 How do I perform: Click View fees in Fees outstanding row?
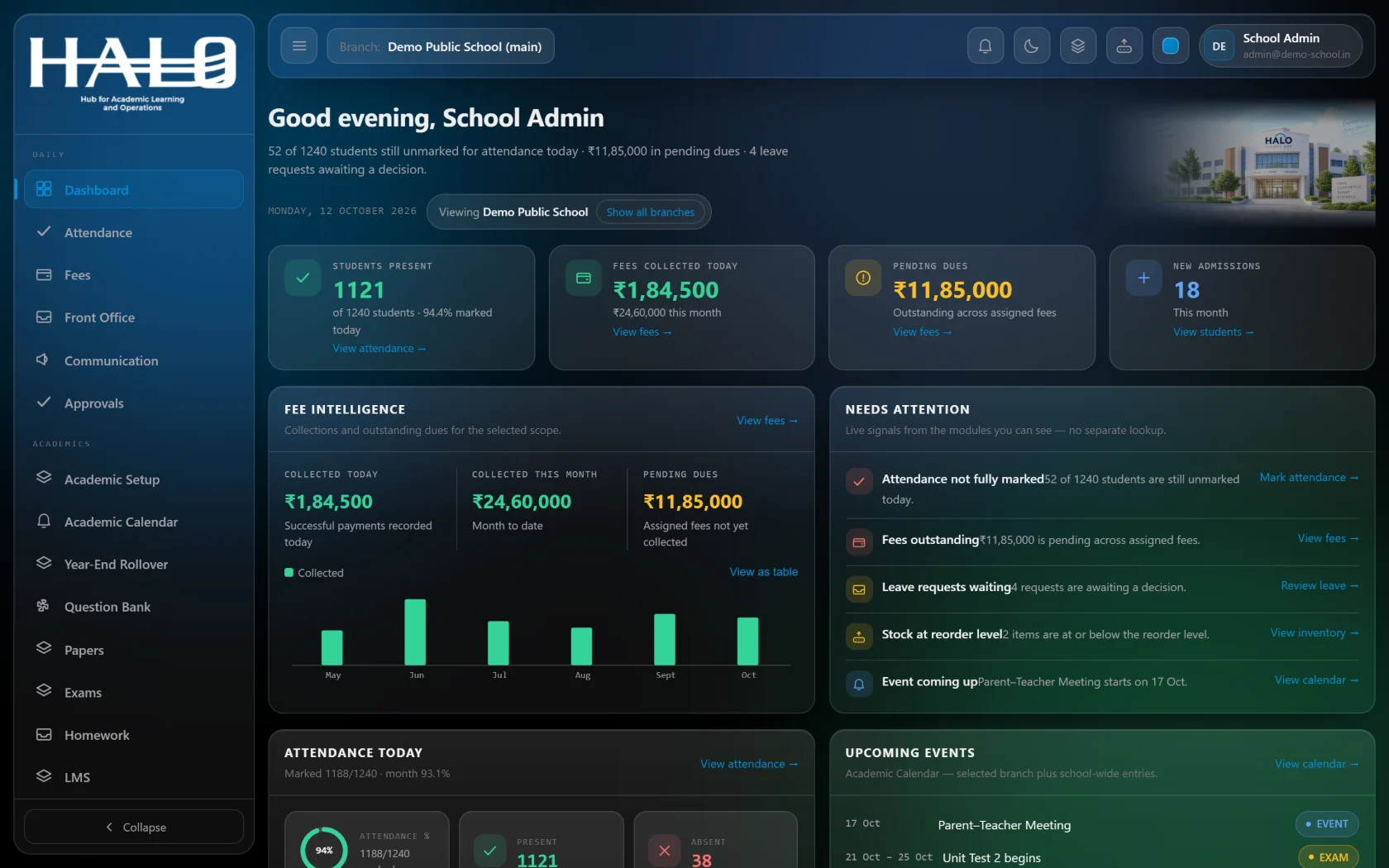1328,537
